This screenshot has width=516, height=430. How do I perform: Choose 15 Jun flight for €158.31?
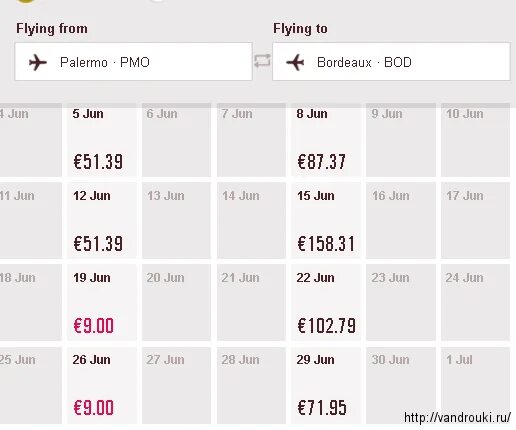pyautogui.click(x=326, y=221)
